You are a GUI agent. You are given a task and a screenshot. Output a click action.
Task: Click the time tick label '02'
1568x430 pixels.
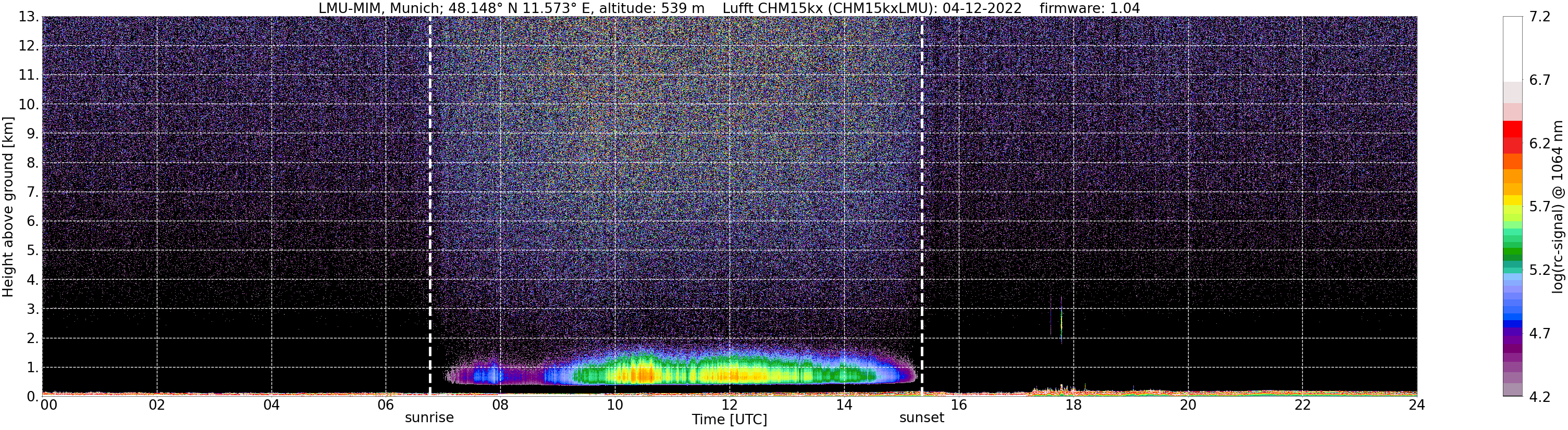pos(157,405)
